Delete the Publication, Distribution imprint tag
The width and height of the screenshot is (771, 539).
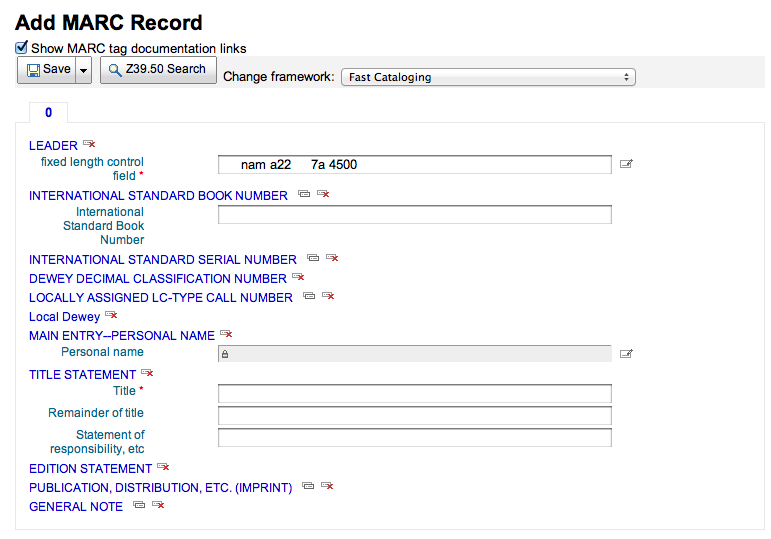pos(326,487)
